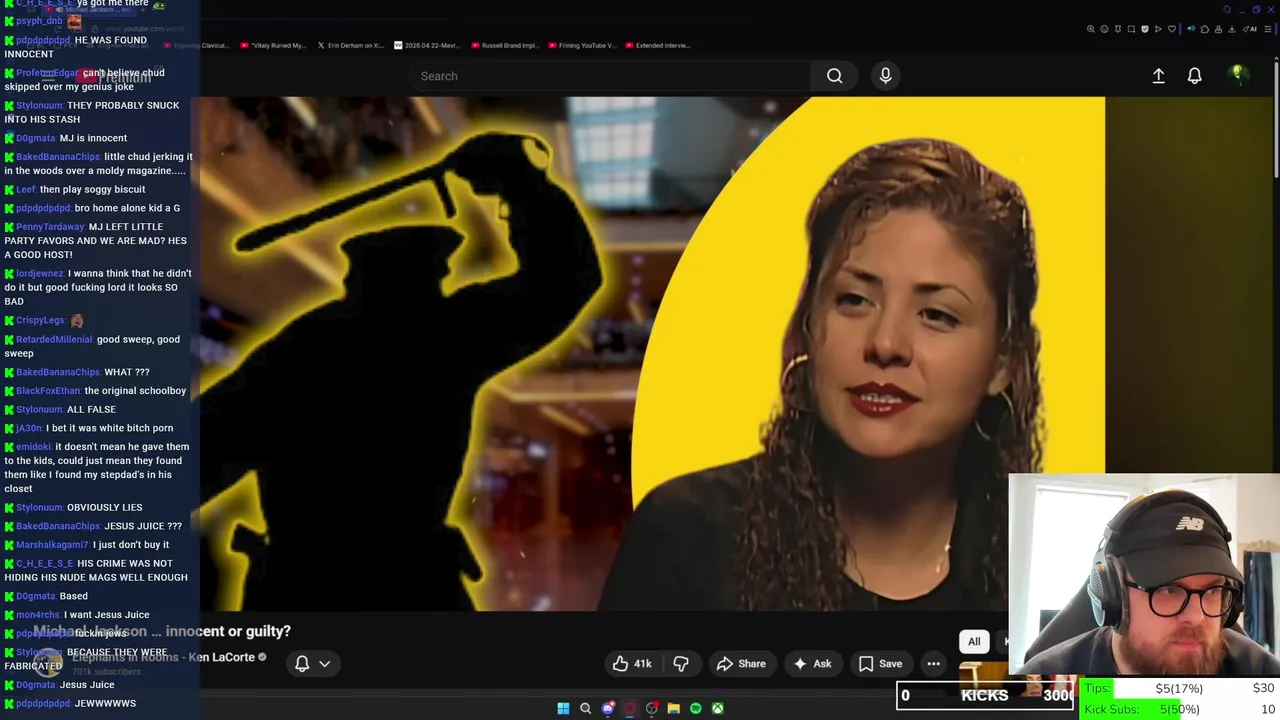
Task: Open the browser downloads arrow icon
Action: tap(1232, 29)
